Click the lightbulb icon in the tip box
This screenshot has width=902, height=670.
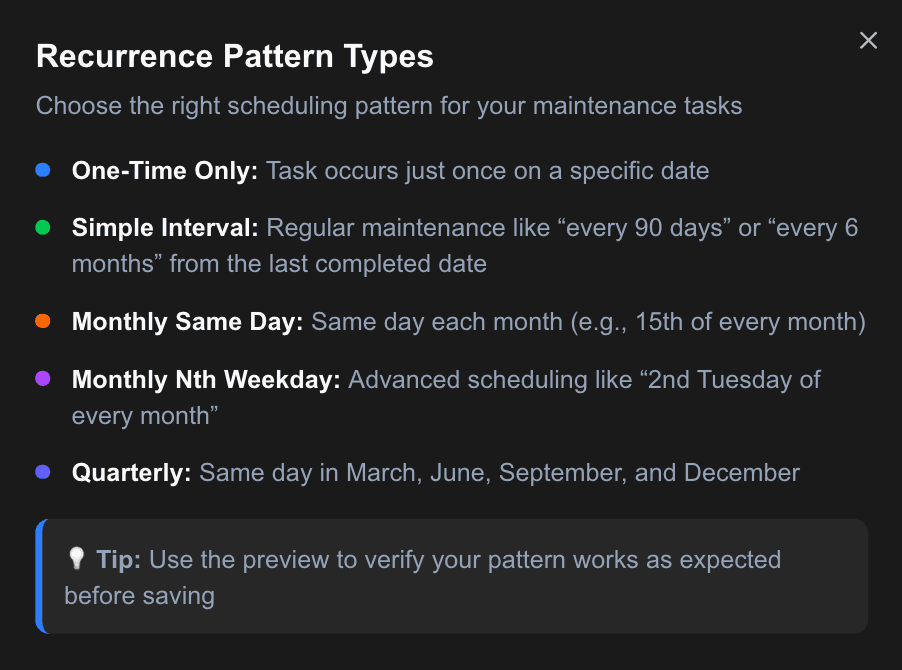point(78,559)
